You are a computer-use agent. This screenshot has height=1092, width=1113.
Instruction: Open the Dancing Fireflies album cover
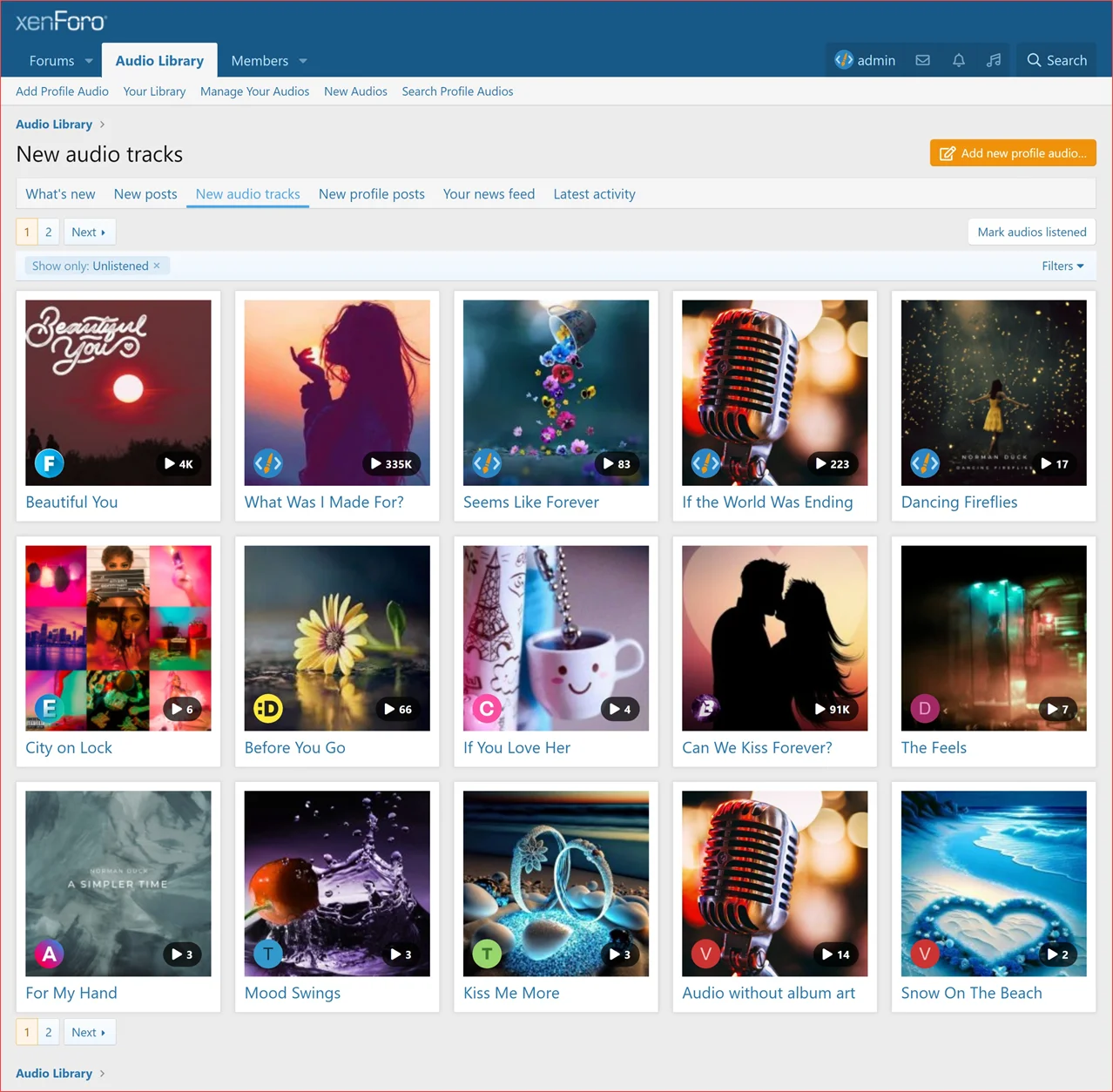coord(993,392)
